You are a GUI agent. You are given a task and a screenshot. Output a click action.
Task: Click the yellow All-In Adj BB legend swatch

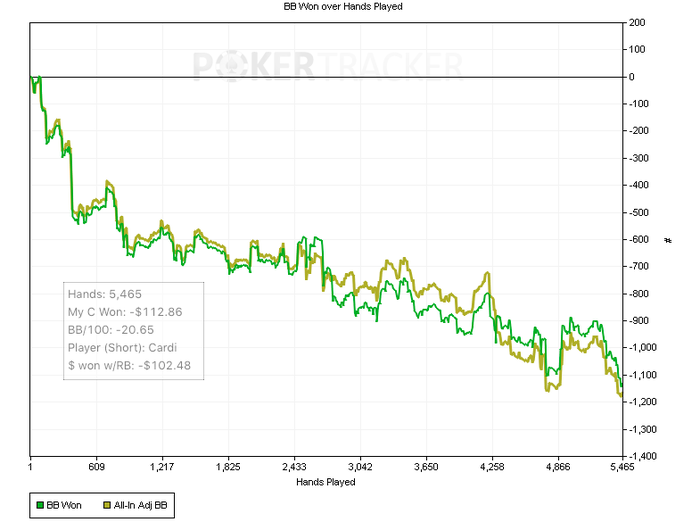(107, 505)
